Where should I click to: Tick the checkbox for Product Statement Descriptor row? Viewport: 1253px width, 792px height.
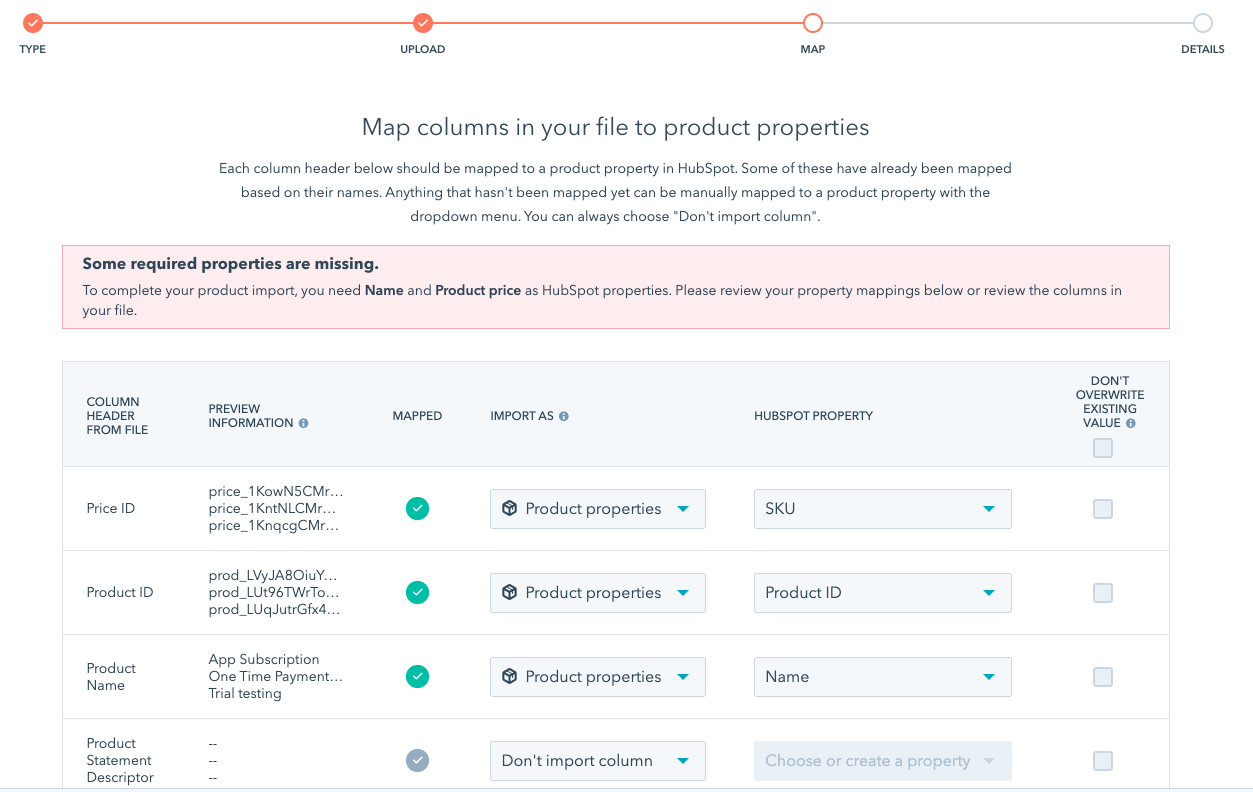click(x=1102, y=761)
